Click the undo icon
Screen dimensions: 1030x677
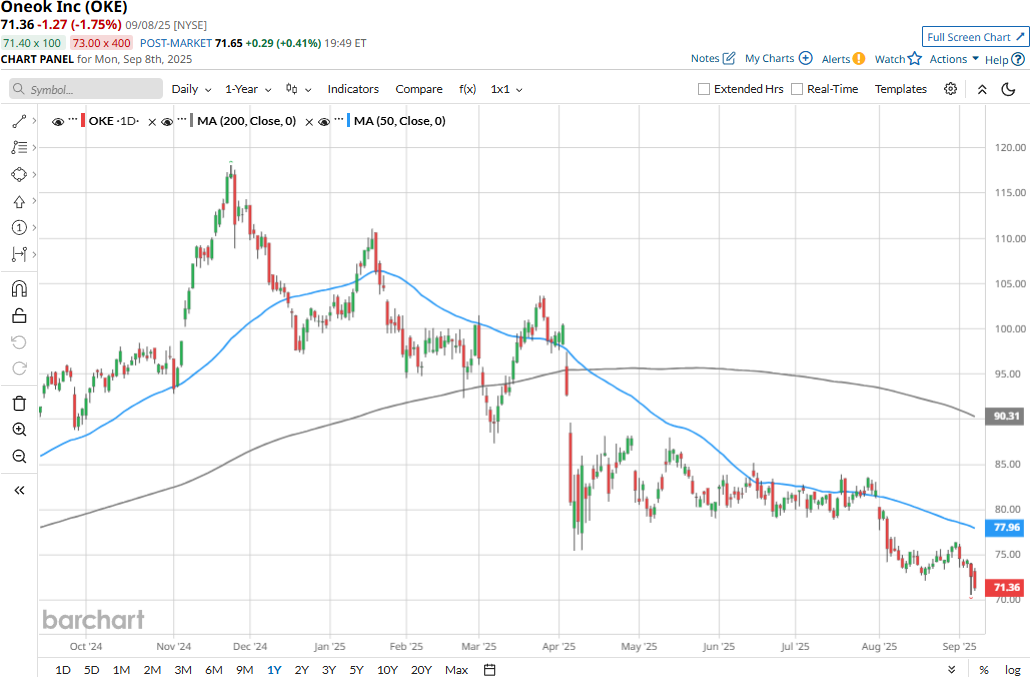click(19, 342)
